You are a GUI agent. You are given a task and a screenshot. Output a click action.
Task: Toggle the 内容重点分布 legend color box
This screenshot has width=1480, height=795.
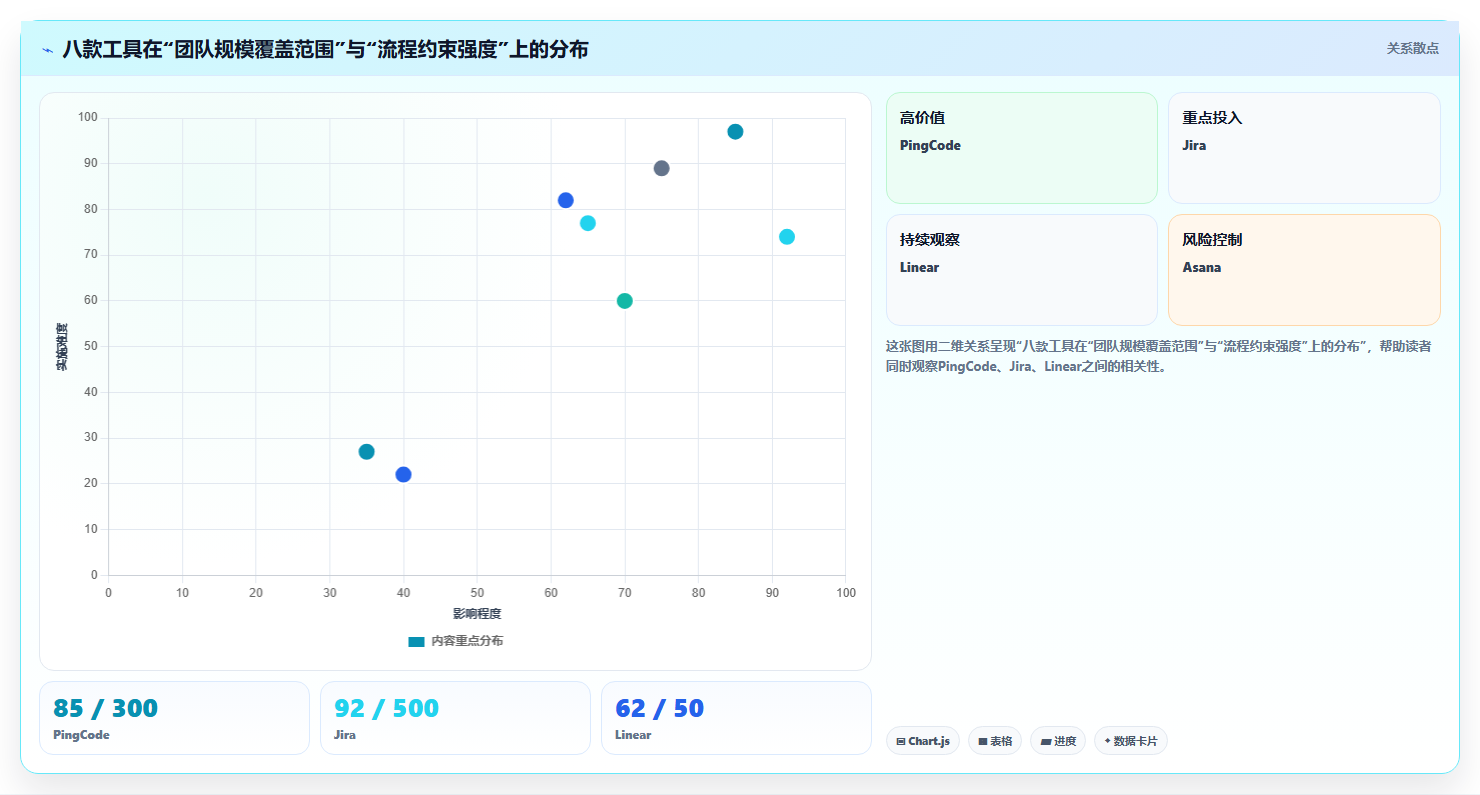pos(416,641)
